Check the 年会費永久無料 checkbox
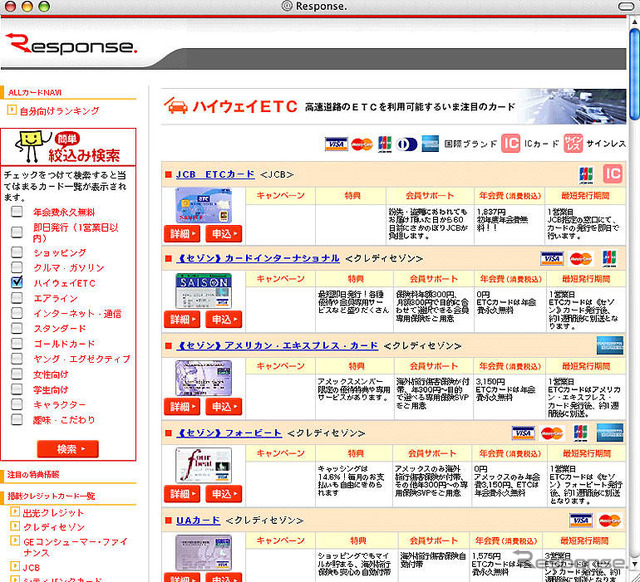The width and height of the screenshot is (640, 582). pos(17,211)
